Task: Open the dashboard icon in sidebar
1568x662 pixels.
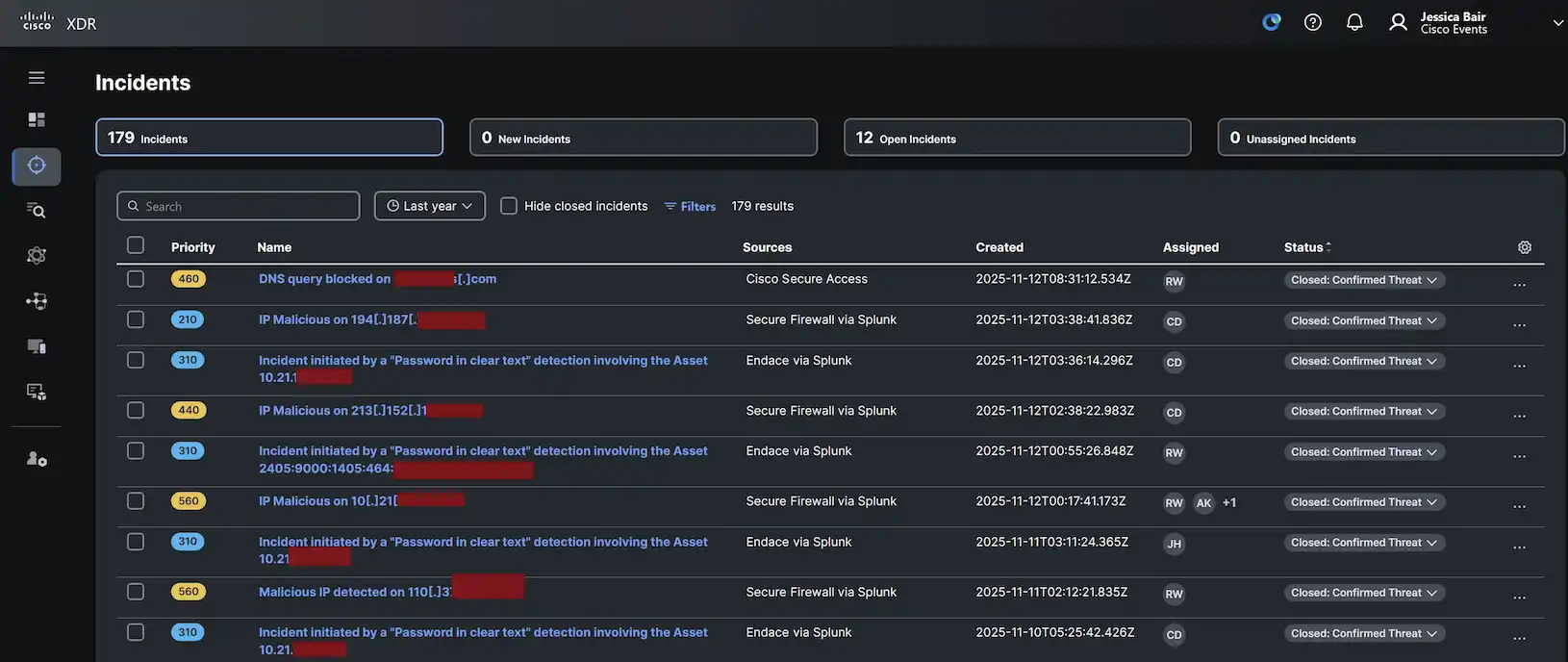Action: tap(37, 120)
